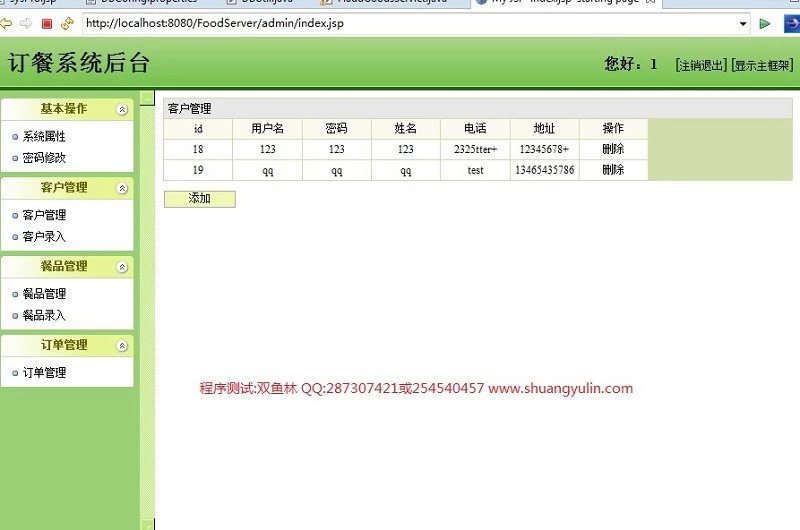This screenshot has height=530, width=800.
Task: Click the sidebar splitter collapse handle at top
Action: coord(147,98)
